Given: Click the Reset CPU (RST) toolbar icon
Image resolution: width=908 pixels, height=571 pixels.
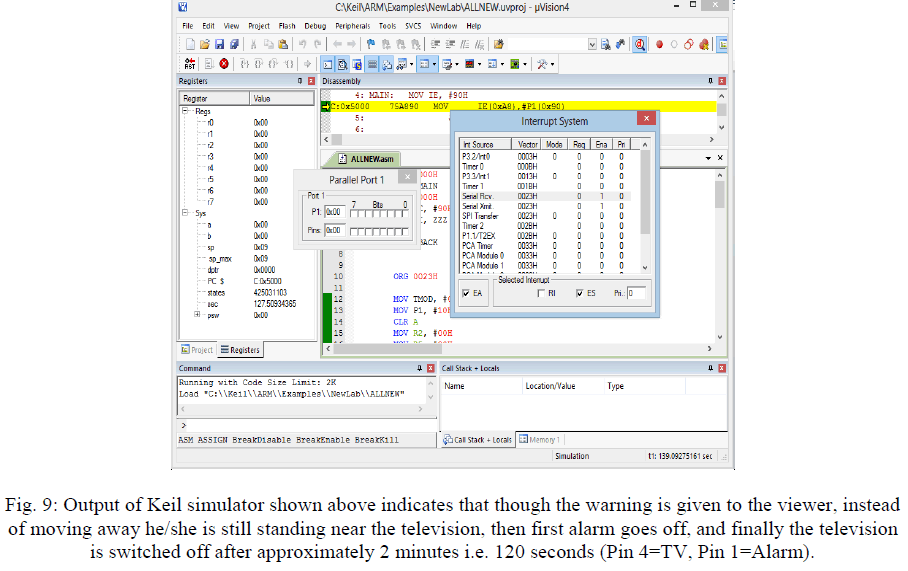Looking at the screenshot, I should pos(190,63).
